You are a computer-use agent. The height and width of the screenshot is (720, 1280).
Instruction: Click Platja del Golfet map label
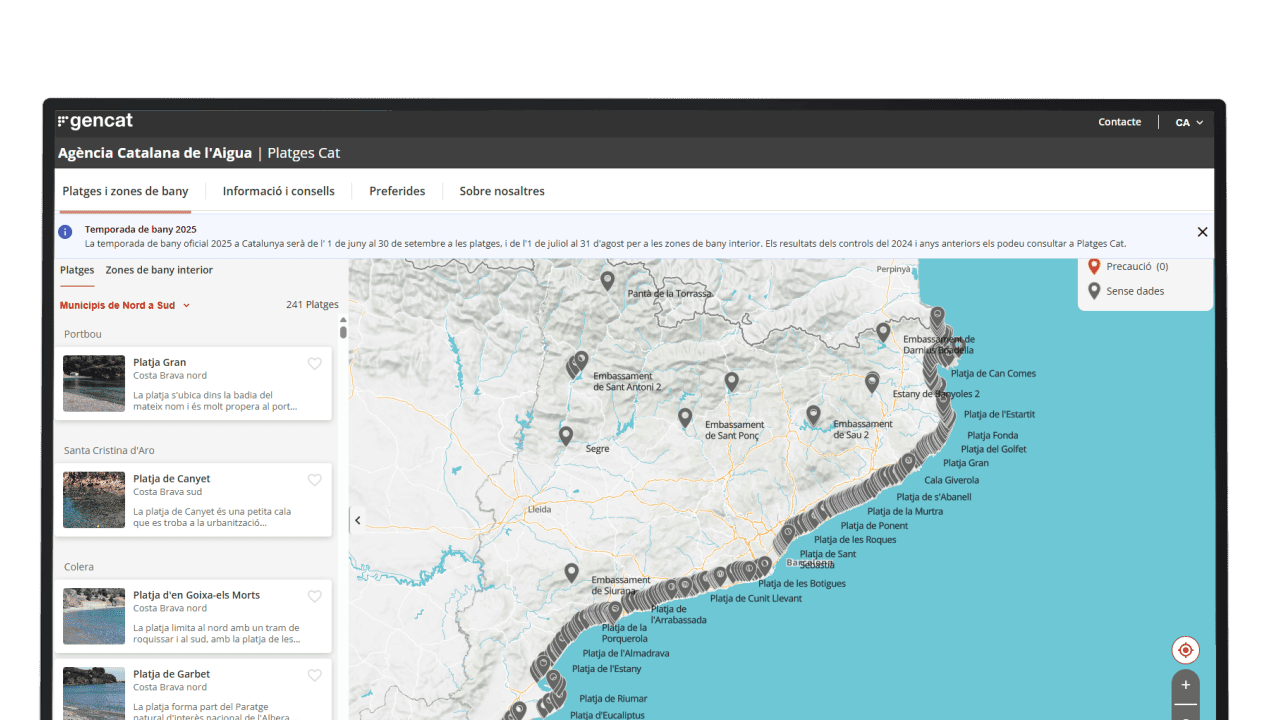click(x=993, y=449)
